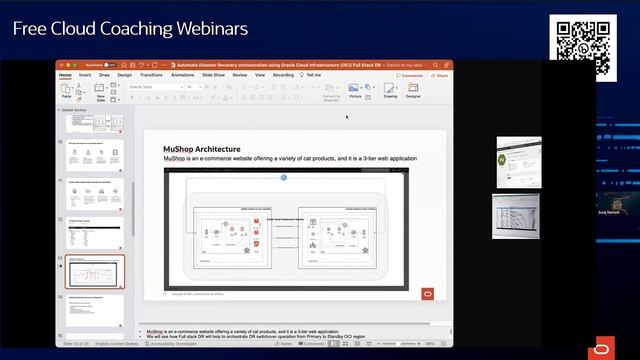Click the Save icon in title bar
640x360 pixels.
pyautogui.click(x=133, y=65)
